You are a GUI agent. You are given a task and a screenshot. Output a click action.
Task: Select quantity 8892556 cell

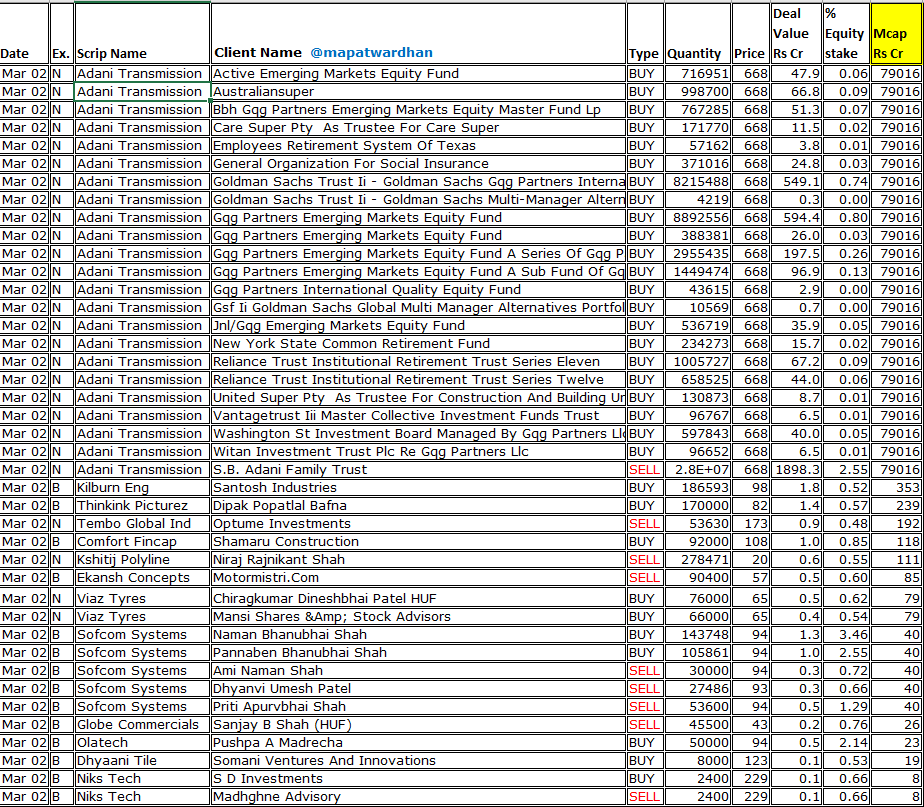tap(698, 218)
